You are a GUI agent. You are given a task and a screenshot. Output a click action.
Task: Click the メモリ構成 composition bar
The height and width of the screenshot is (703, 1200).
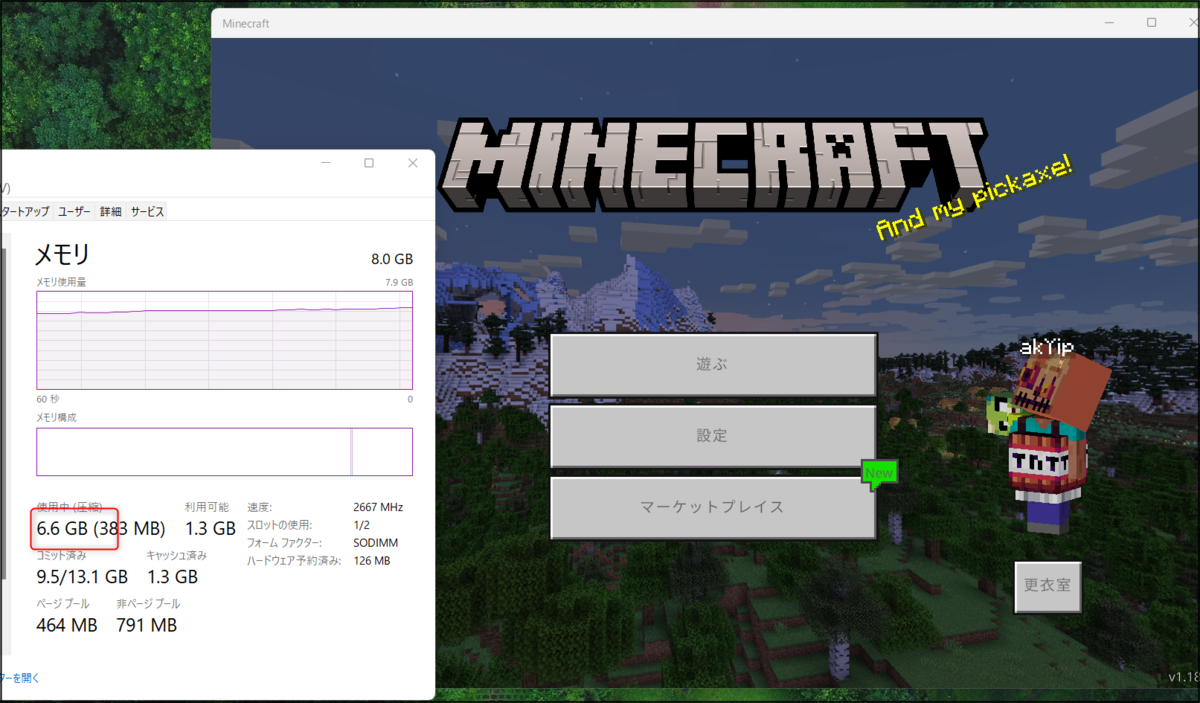224,452
